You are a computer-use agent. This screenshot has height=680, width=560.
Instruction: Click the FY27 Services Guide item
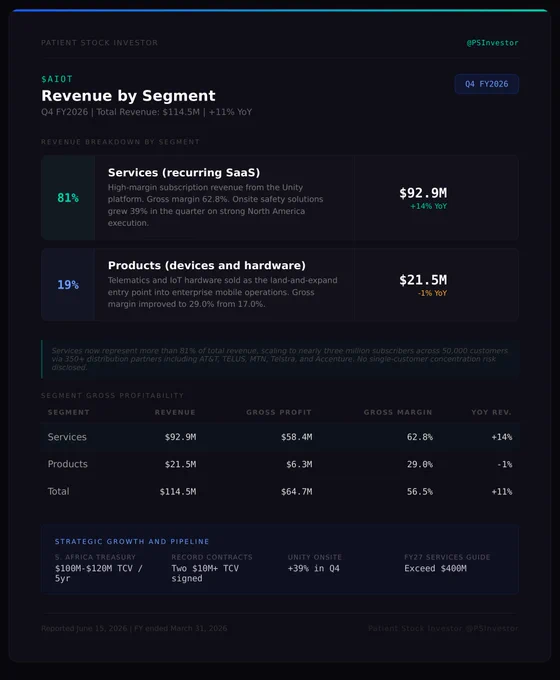447,563
